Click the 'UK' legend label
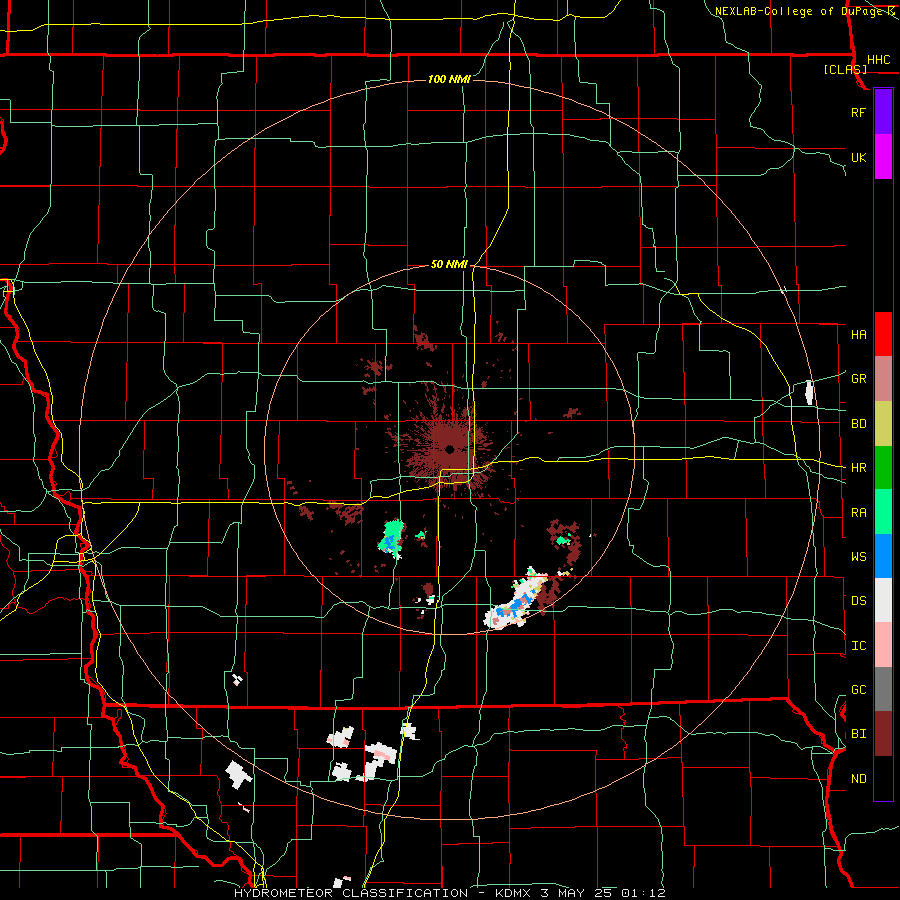 point(858,157)
